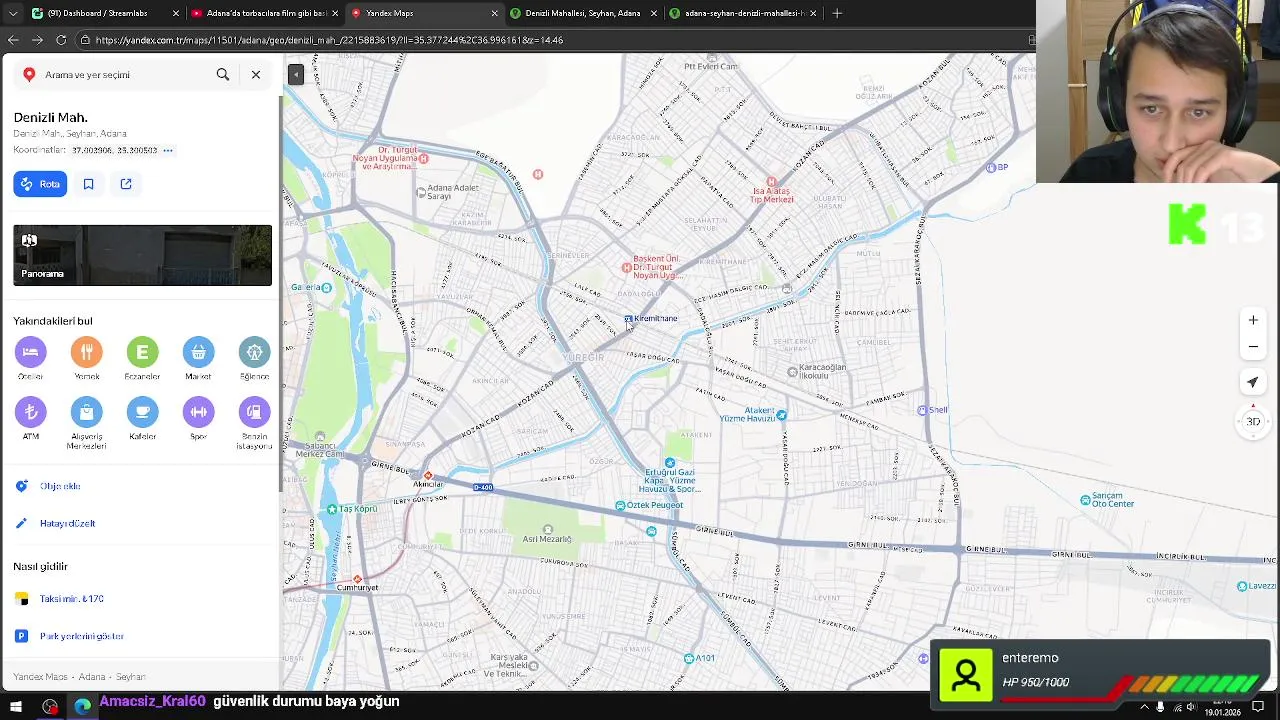Toggle the 3D map tilt
Image resolution: width=1280 pixels, height=720 pixels.
pos(1253,421)
